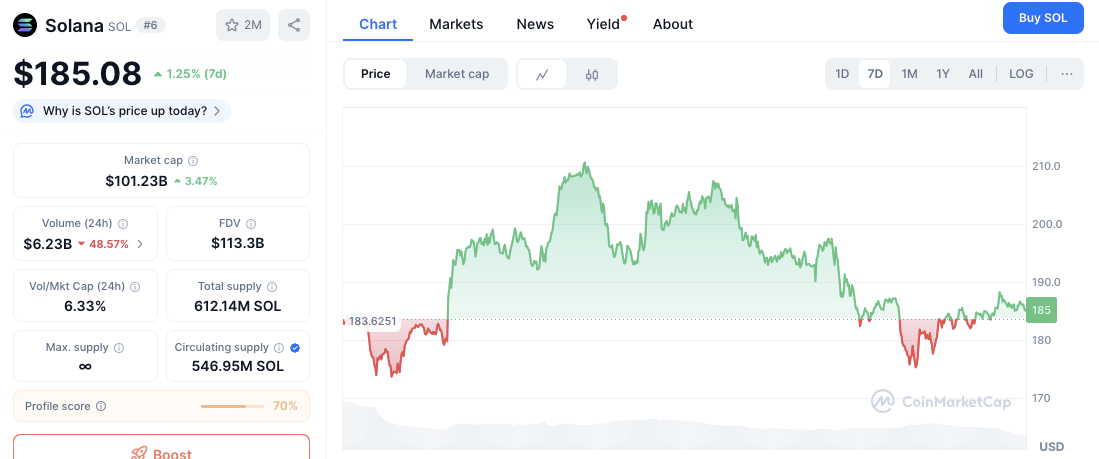The image size is (1099, 459).
Task: Open the chart more options ellipsis menu
Action: 1066,74
